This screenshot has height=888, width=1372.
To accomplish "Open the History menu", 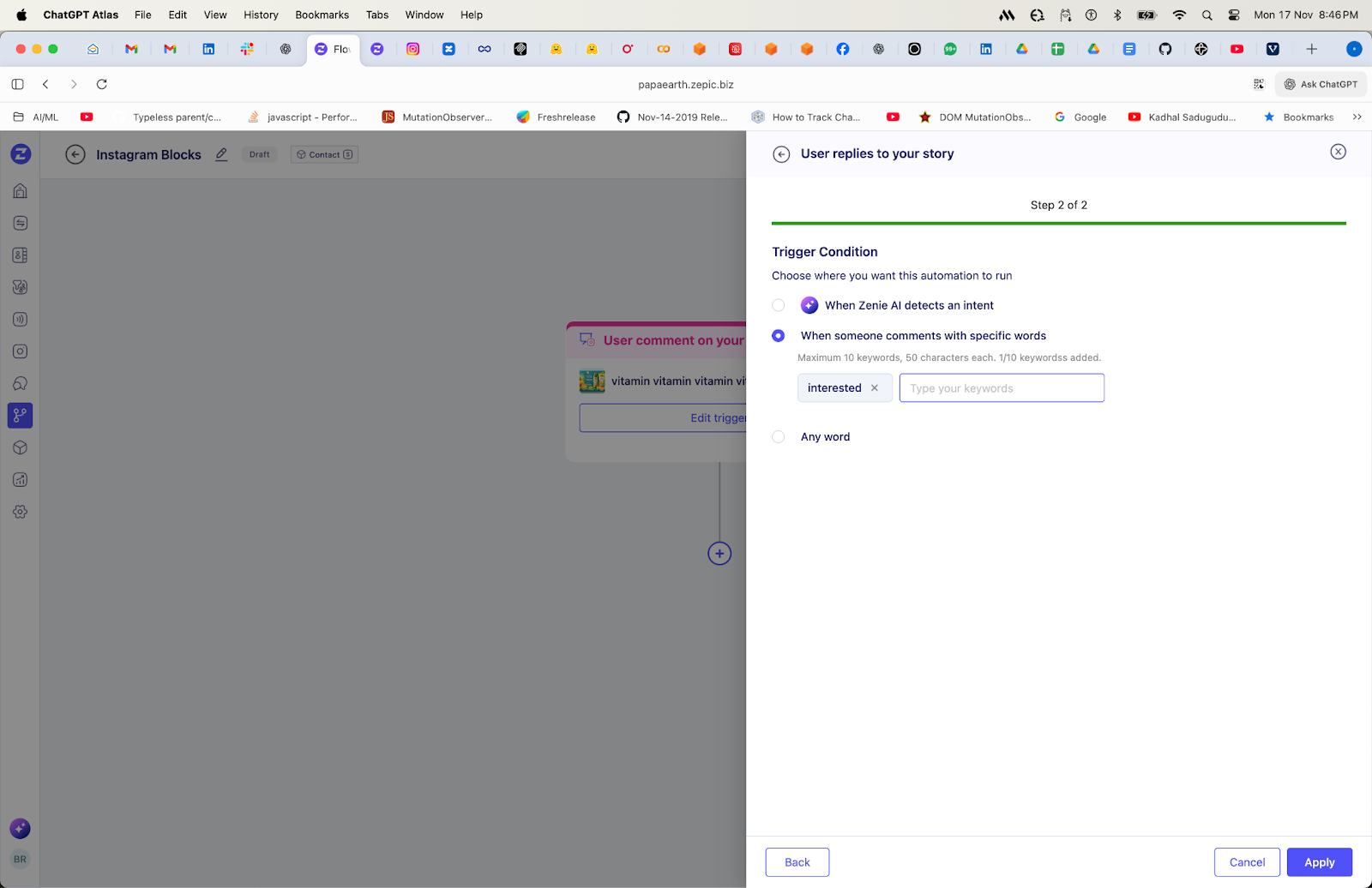I will point(261,15).
